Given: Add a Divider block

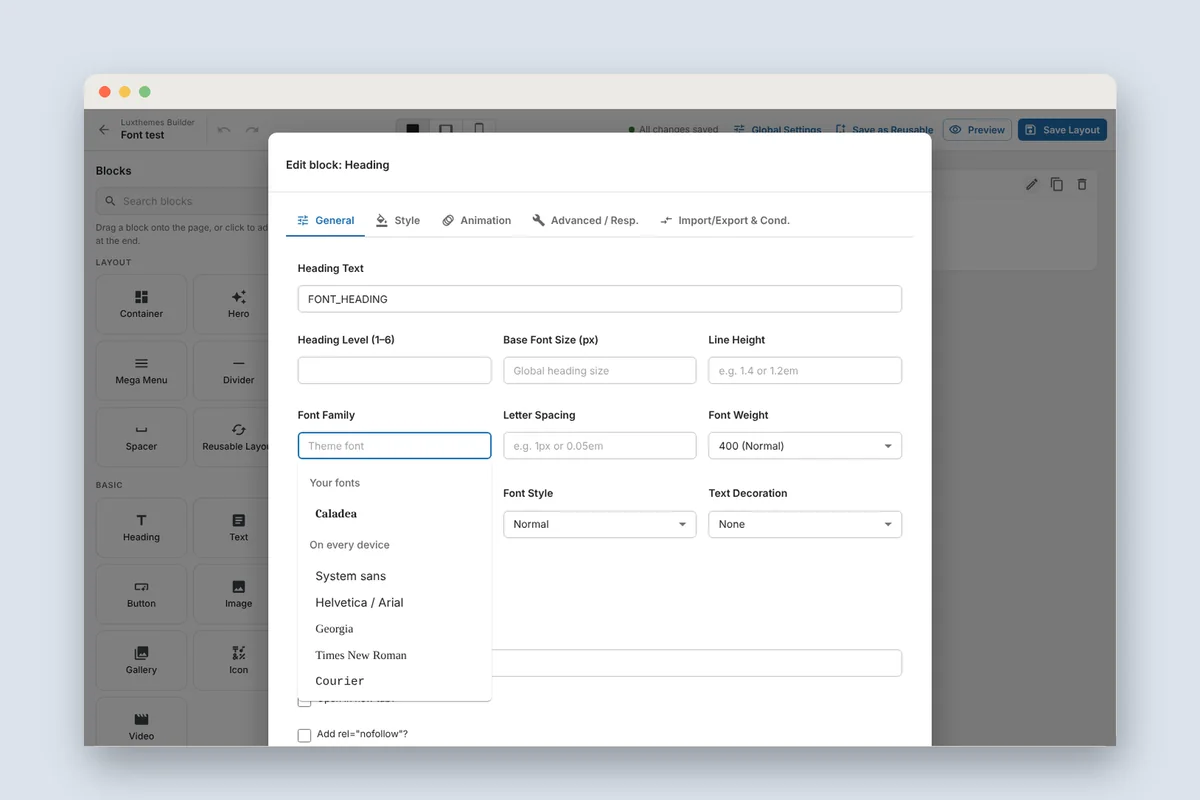Looking at the screenshot, I should pos(231,371).
